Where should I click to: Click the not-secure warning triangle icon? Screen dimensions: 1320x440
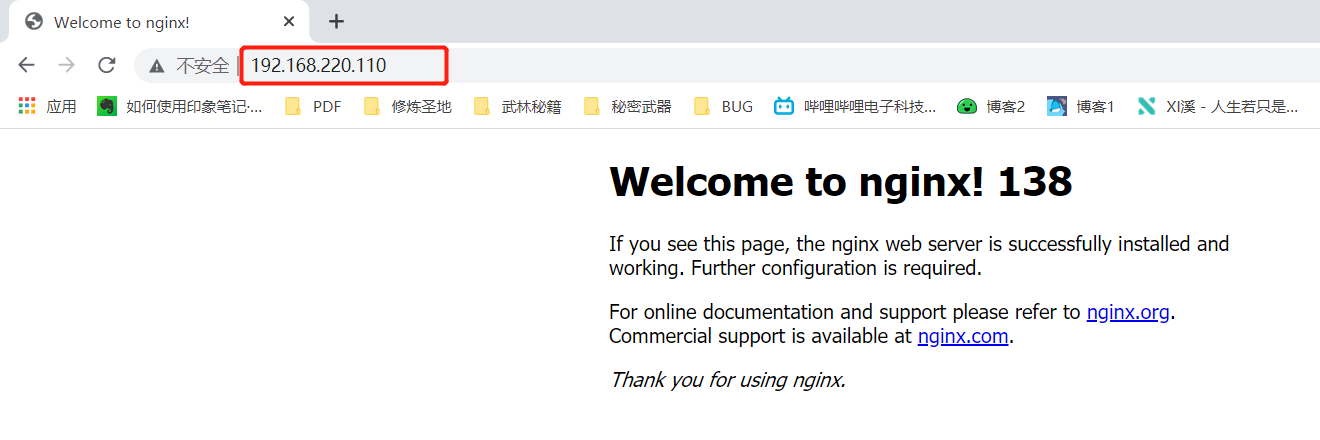coord(156,66)
